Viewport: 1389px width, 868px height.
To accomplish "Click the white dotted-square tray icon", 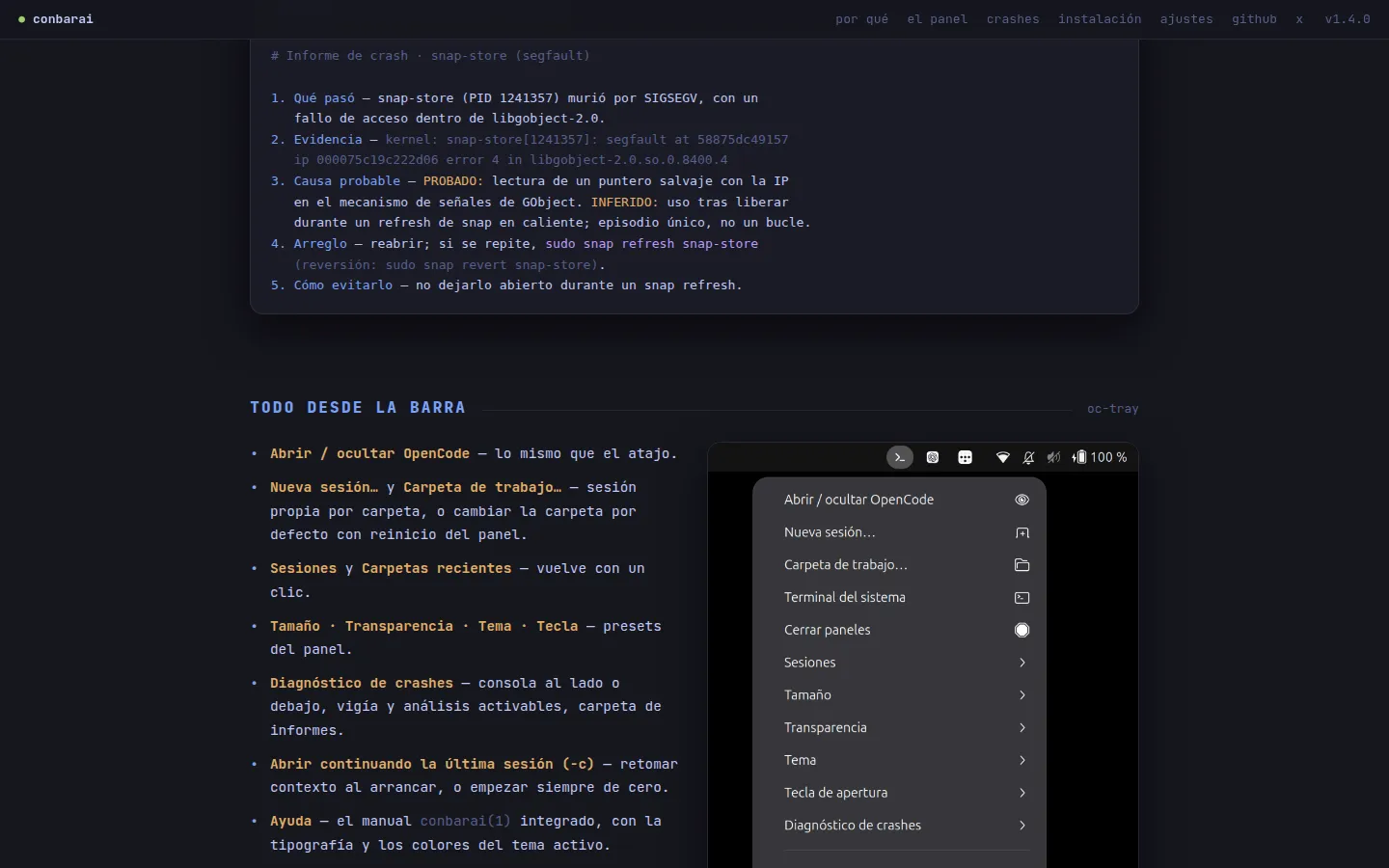I will pyautogui.click(x=966, y=457).
